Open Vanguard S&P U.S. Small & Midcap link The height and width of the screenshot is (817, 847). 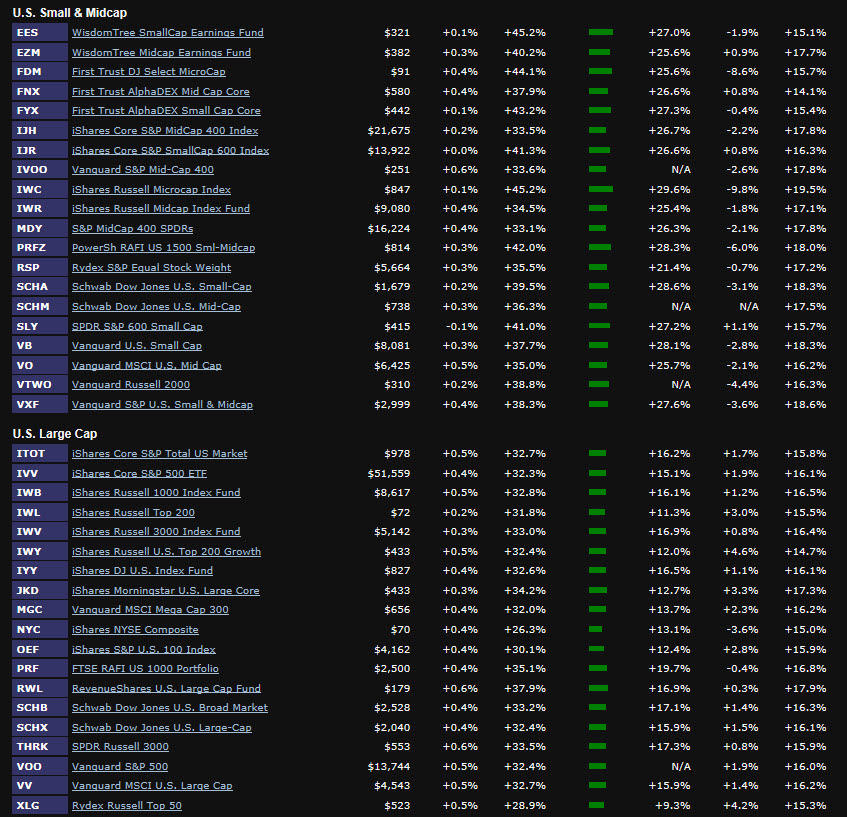point(162,405)
